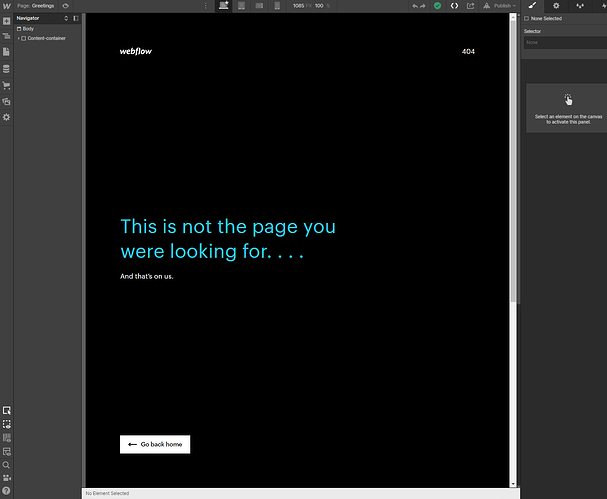Toggle grid overlay visibility icon
The image size is (607, 499).
coord(7,438)
